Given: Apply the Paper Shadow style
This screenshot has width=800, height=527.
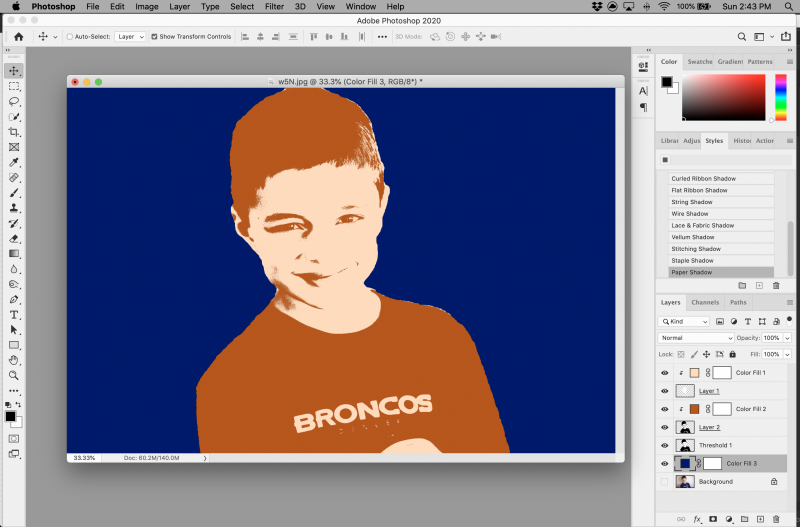Looking at the screenshot, I should pyautogui.click(x=721, y=272).
